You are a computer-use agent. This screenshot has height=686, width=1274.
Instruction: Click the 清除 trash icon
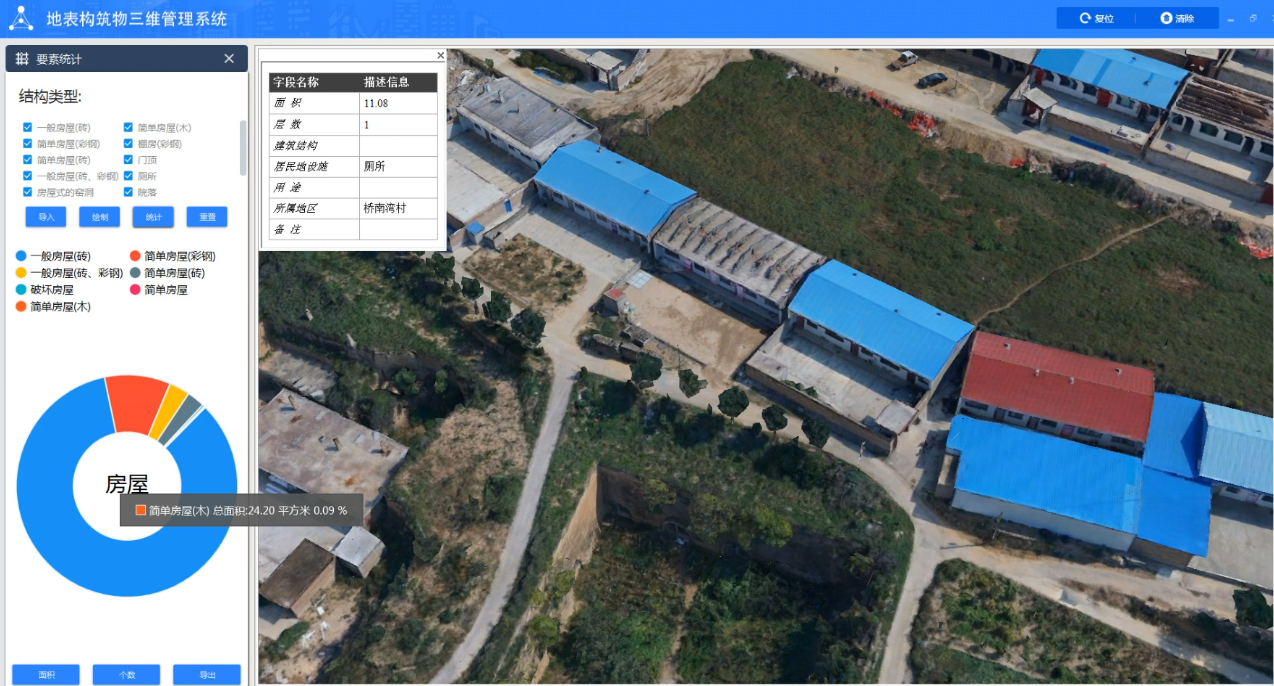click(1166, 18)
